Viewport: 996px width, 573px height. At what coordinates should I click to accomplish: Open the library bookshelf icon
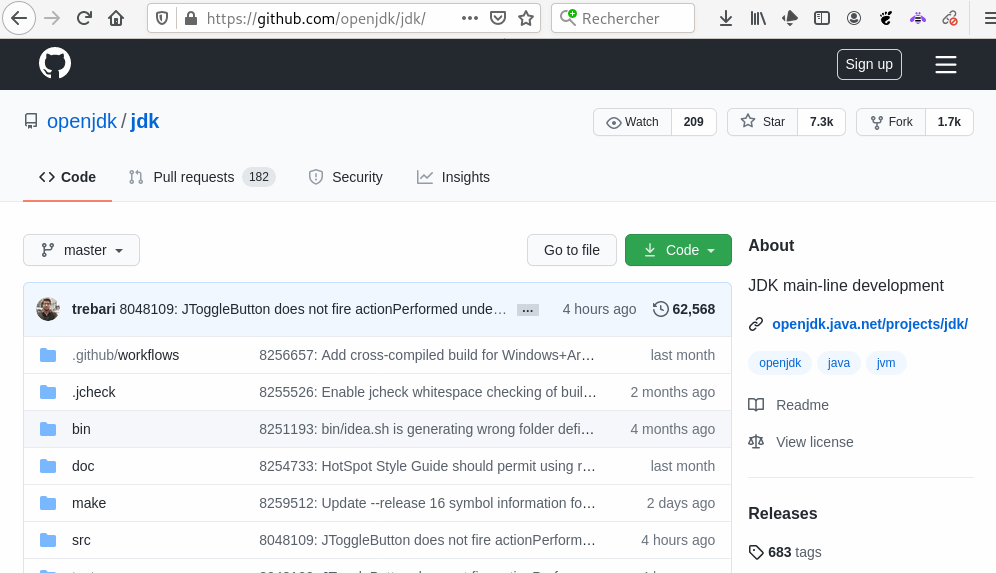coord(758,18)
